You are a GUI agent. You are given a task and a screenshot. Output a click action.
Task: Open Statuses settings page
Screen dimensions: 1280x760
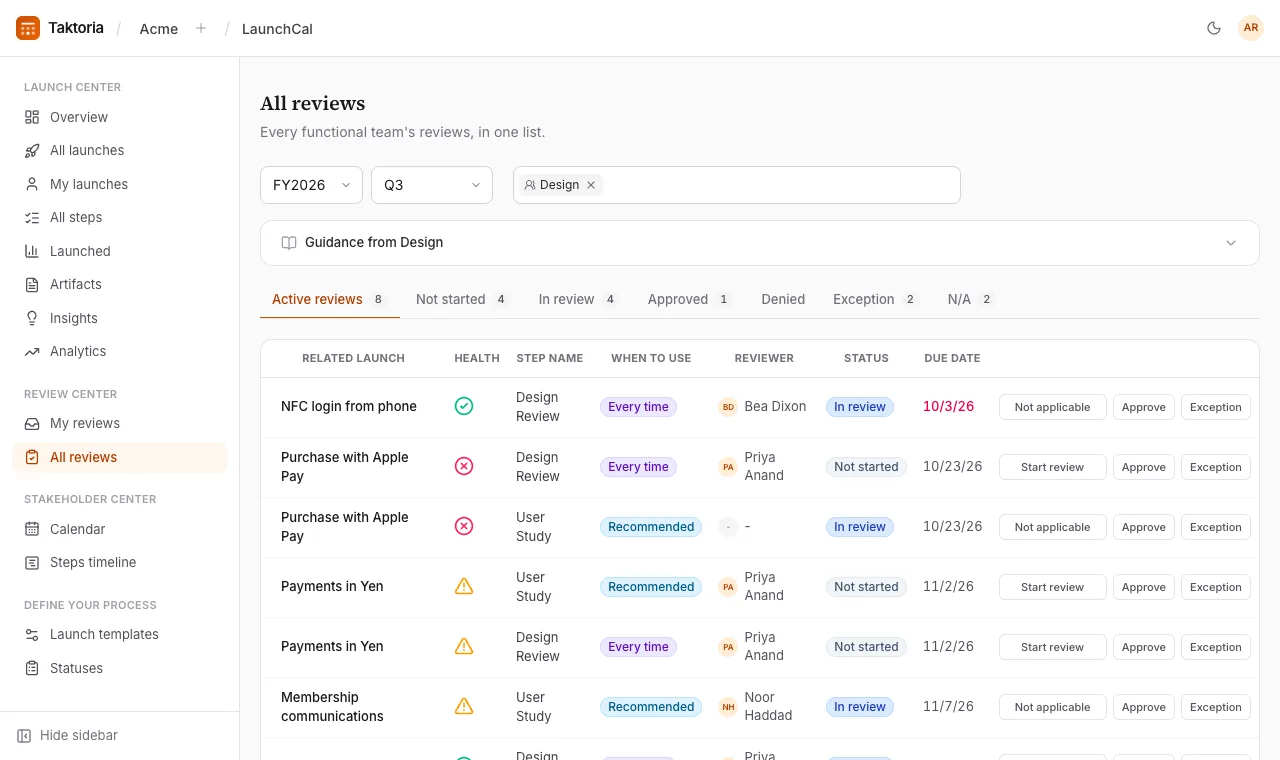point(119,668)
